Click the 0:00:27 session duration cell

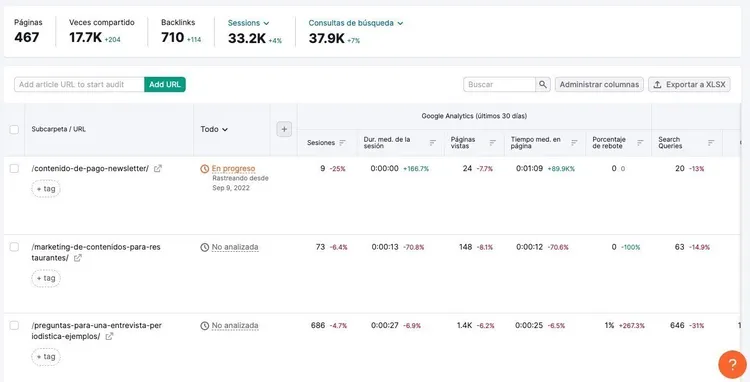point(385,325)
